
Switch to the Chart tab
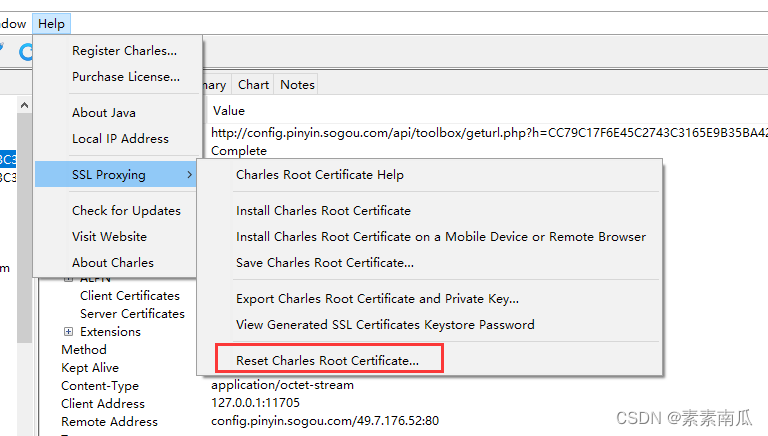pyautogui.click(x=253, y=85)
